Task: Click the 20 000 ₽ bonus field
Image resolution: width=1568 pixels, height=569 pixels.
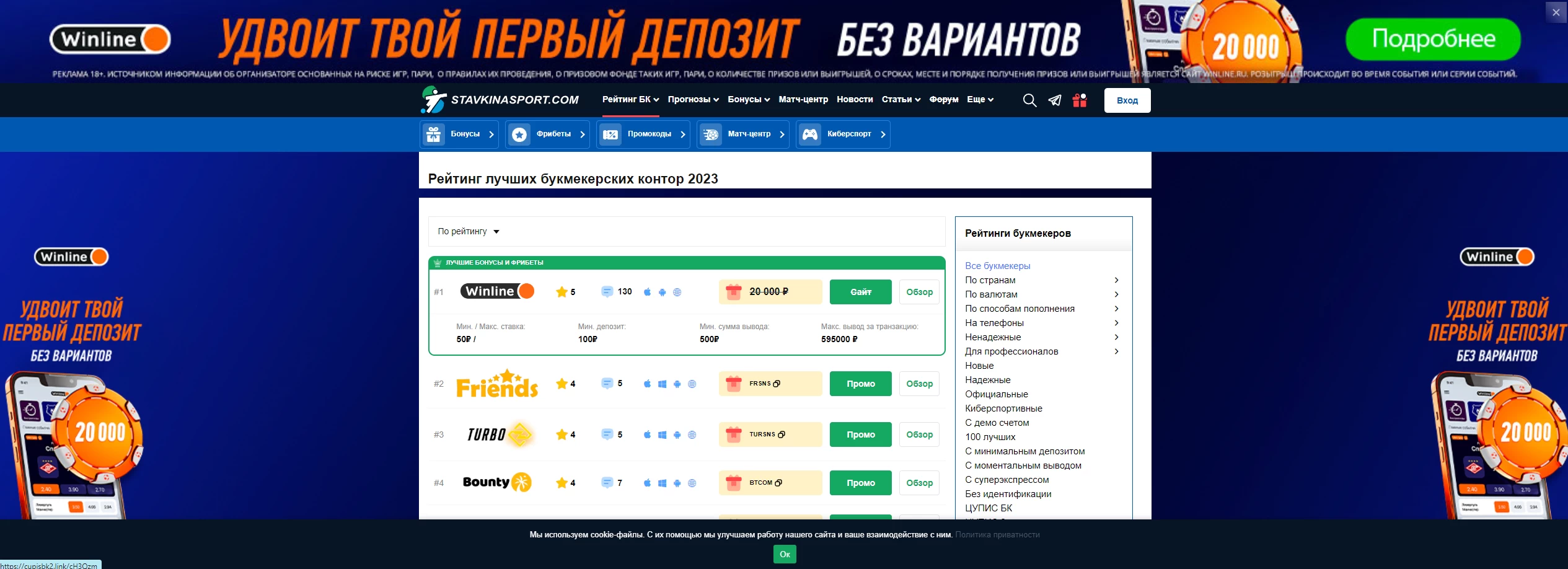Action: click(x=770, y=292)
